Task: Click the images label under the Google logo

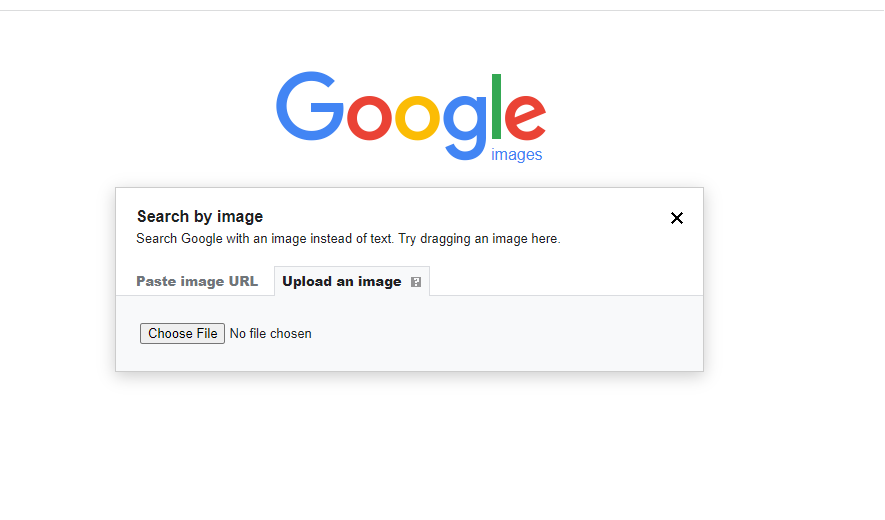Action: click(x=516, y=155)
